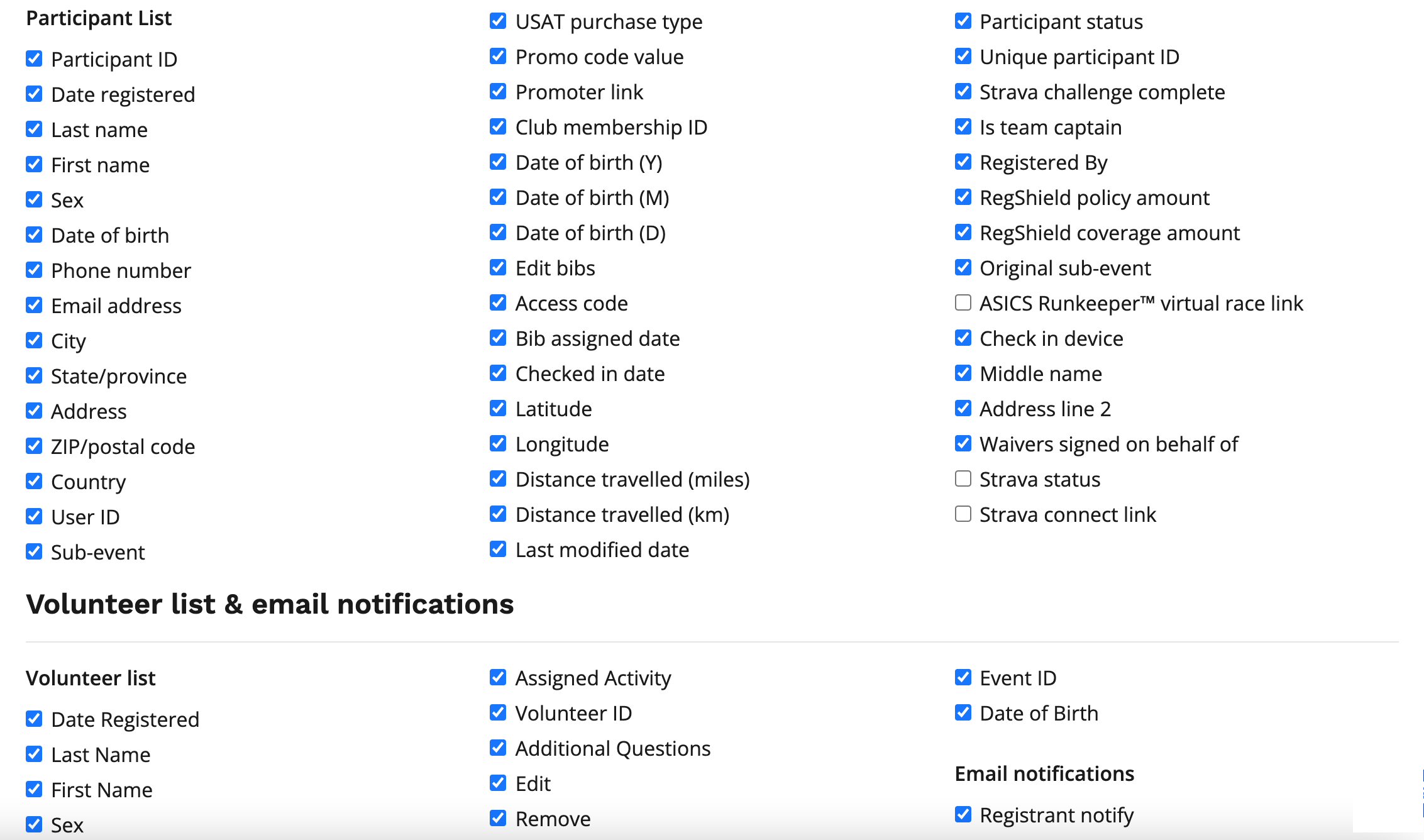Disable Registrant notify email notification
Image resolution: width=1424 pixels, height=840 pixels.
[963, 815]
